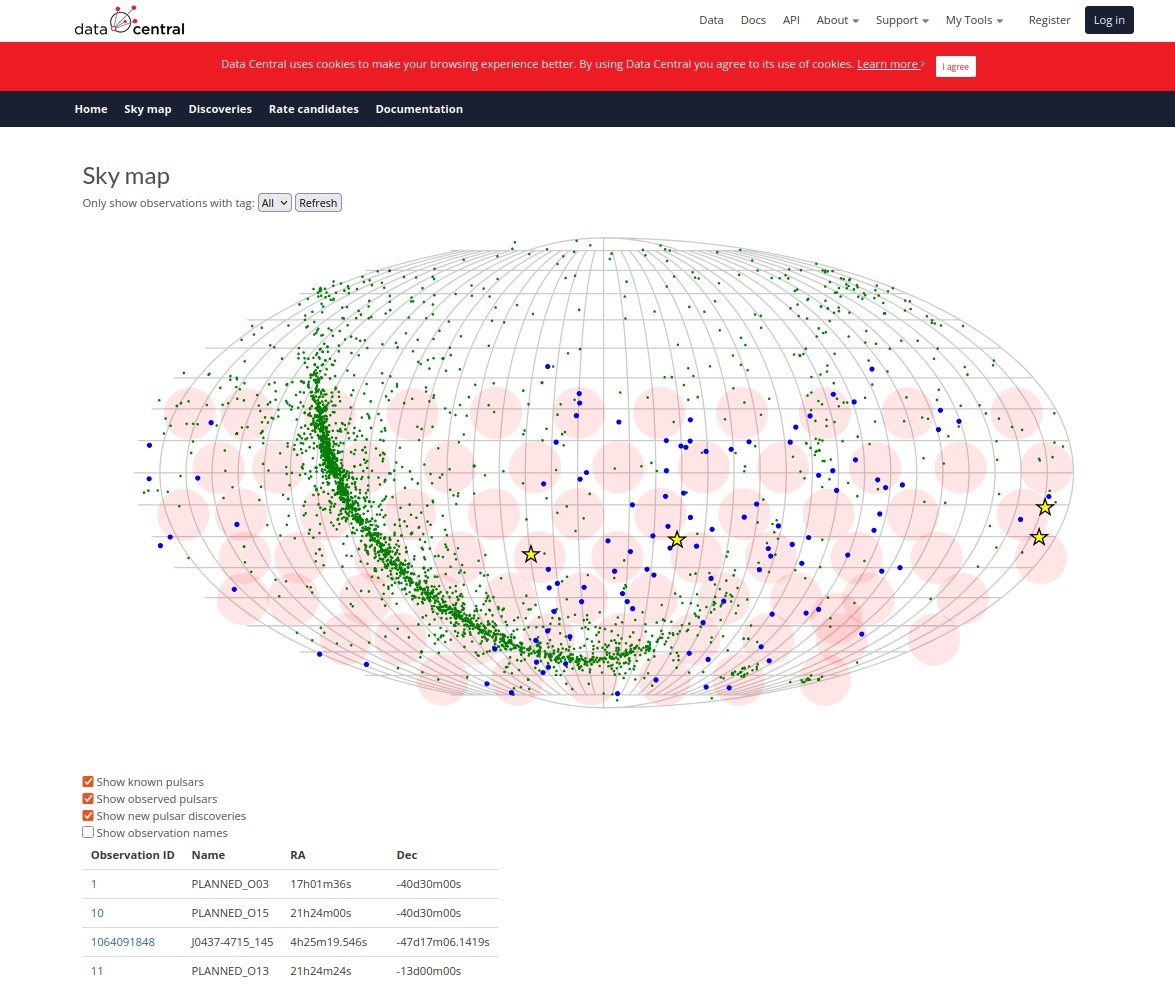
Task: Toggle Show new pulsar discoveries checkbox
Action: [88, 815]
